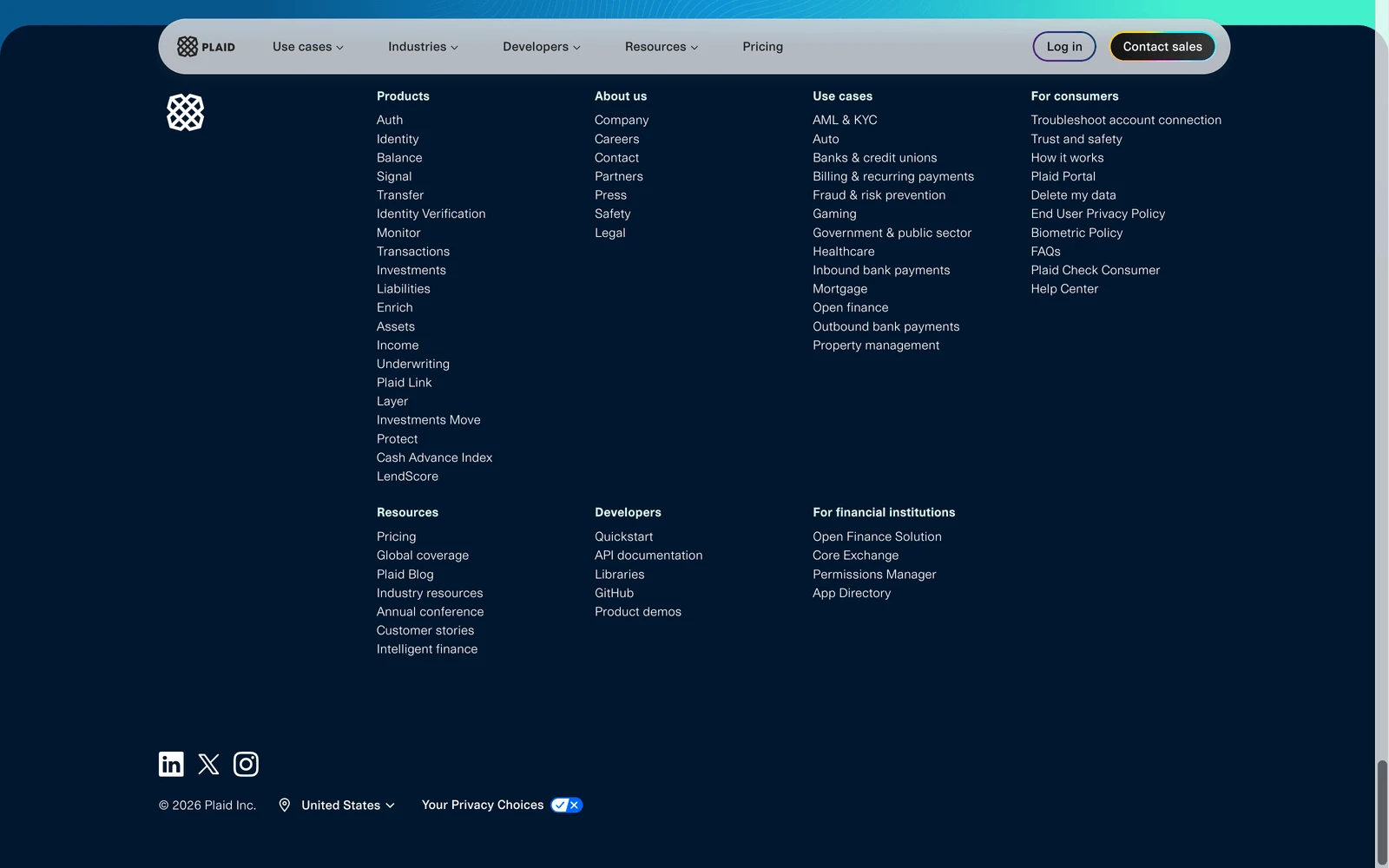
Task: Open Troubleshoot account connection link
Action: [x=1126, y=120]
